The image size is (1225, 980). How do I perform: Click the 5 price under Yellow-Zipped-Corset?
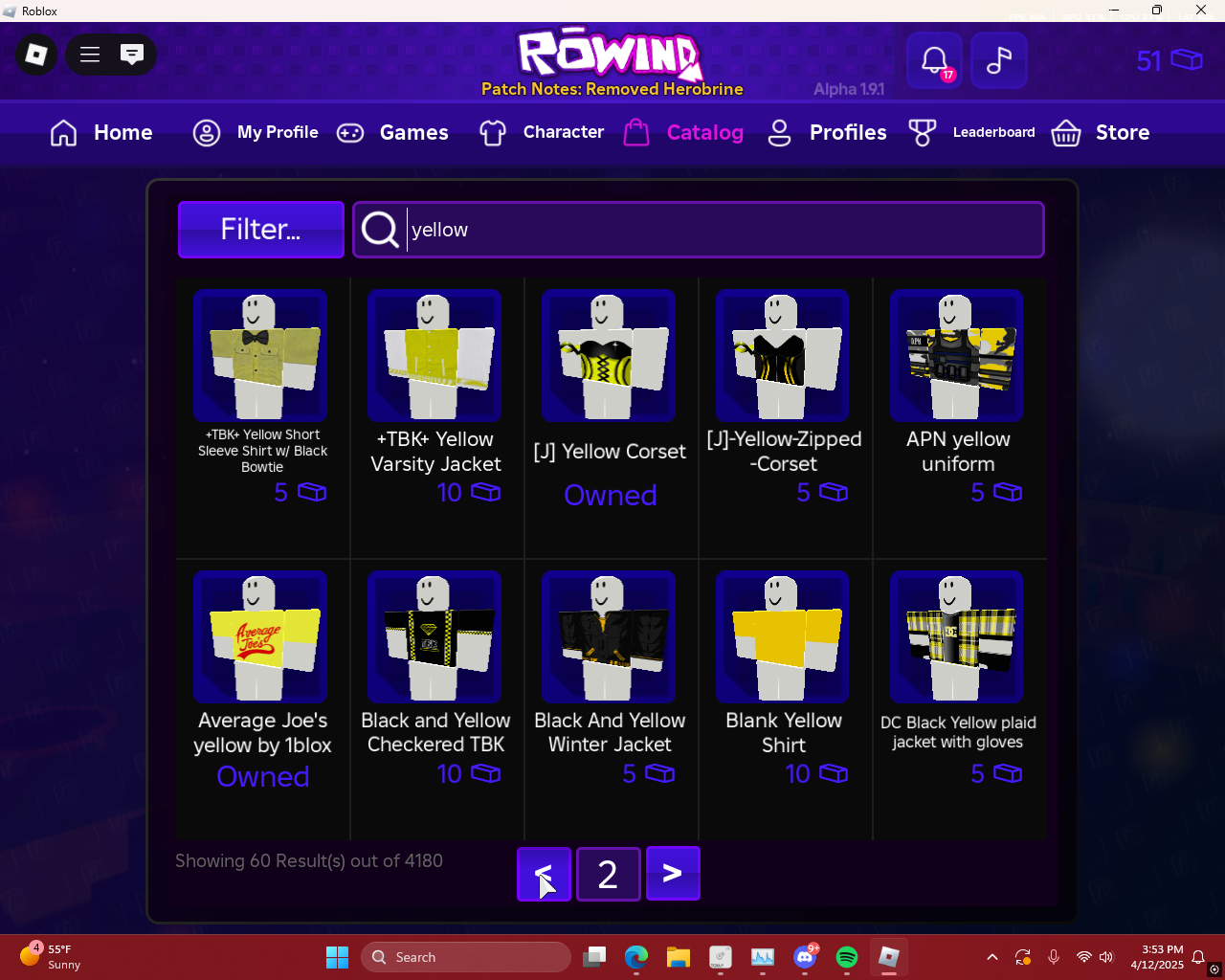coord(822,493)
